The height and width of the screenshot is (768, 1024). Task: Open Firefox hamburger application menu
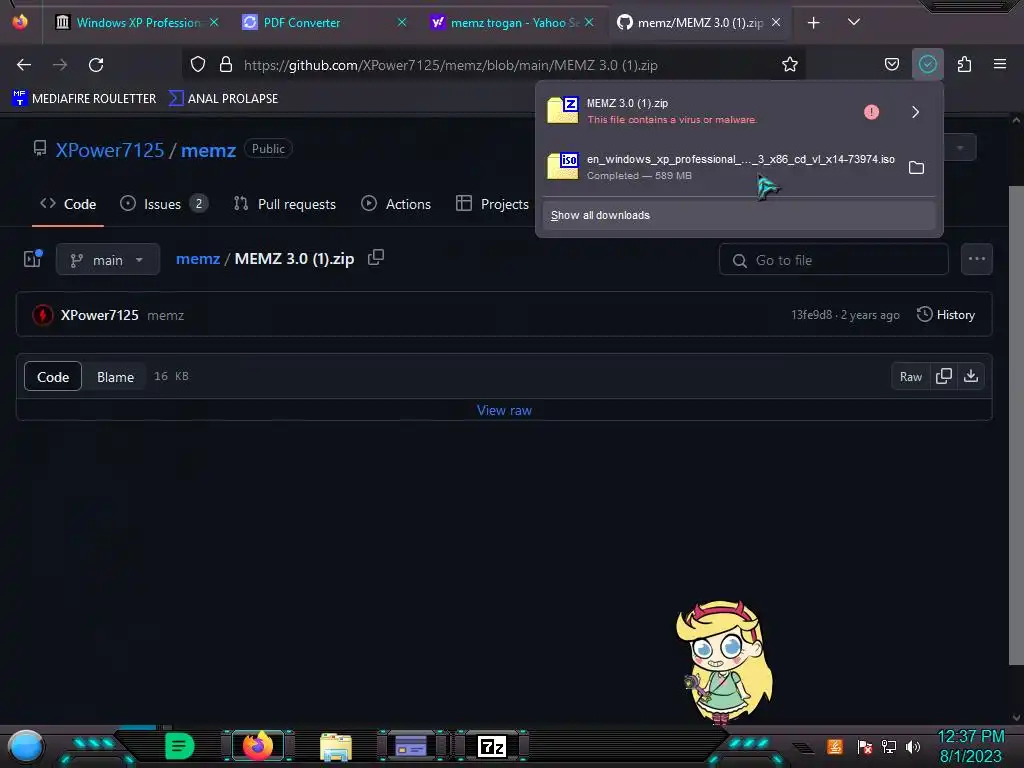click(x=1000, y=64)
